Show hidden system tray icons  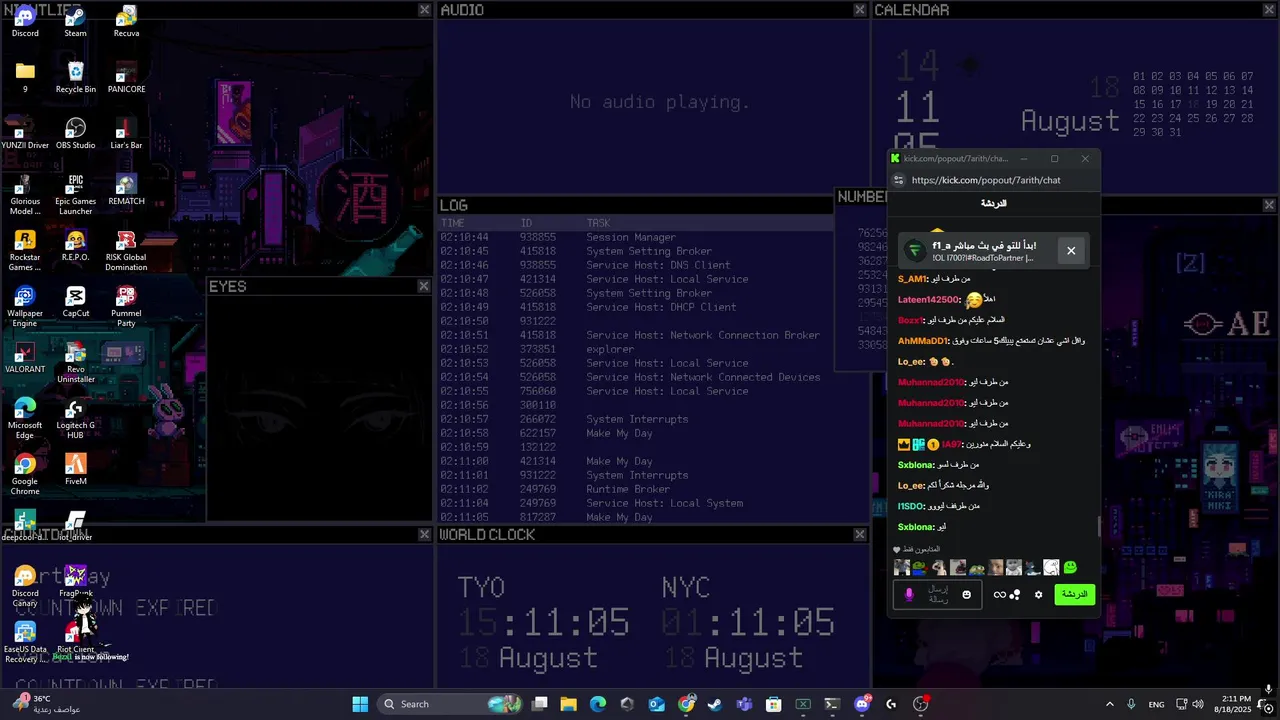click(1109, 704)
